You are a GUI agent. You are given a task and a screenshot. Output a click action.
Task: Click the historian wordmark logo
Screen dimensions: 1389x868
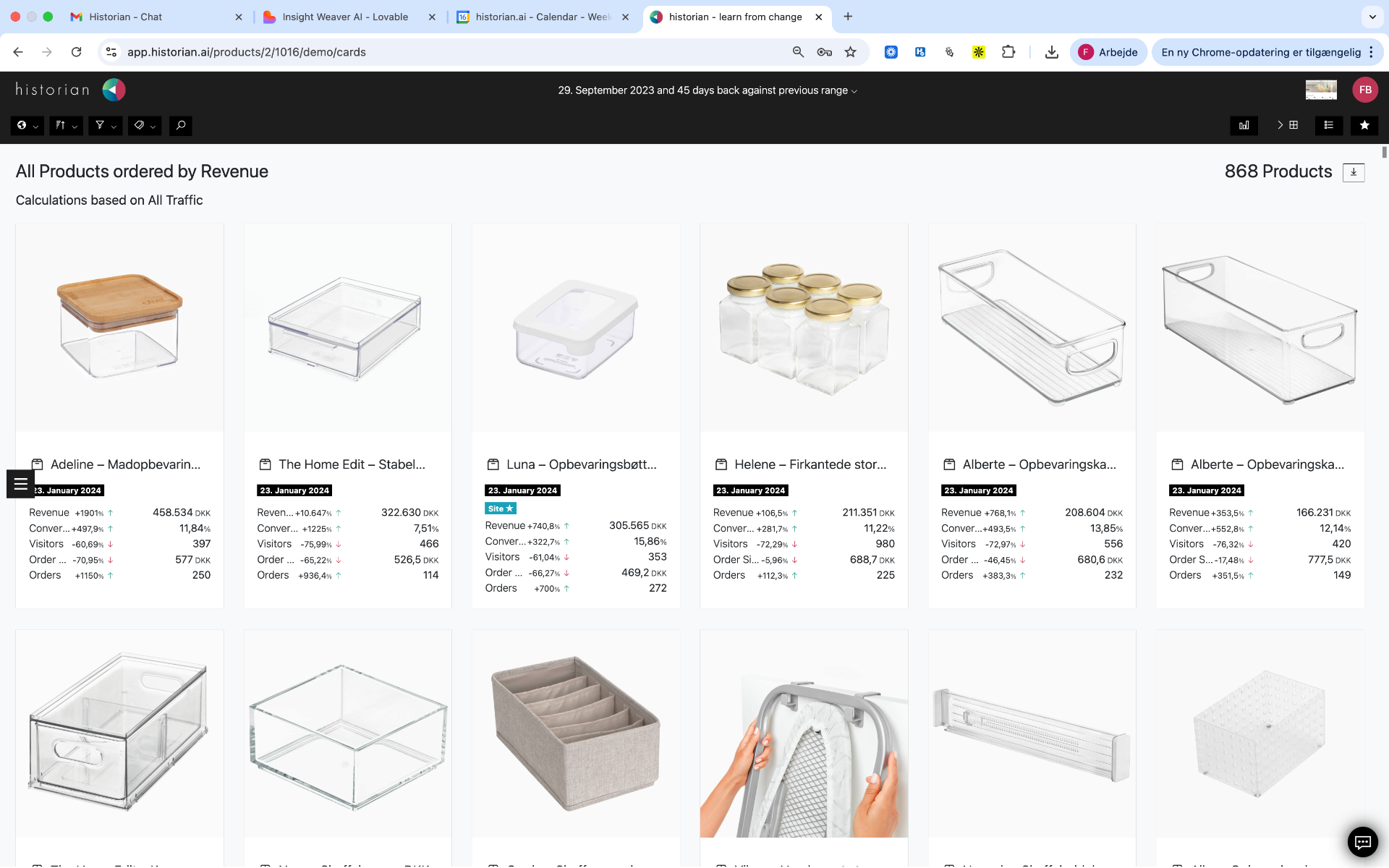[53, 90]
